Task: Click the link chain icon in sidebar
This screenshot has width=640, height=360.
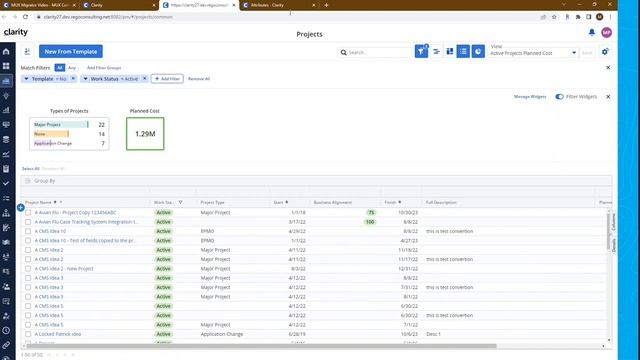Action: click(6, 345)
